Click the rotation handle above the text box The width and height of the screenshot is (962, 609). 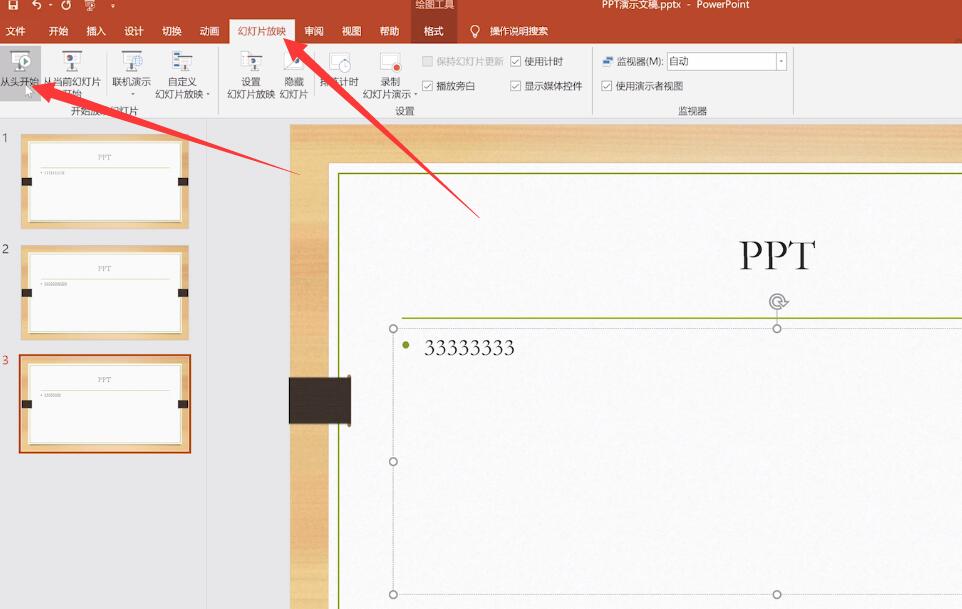[x=777, y=302]
